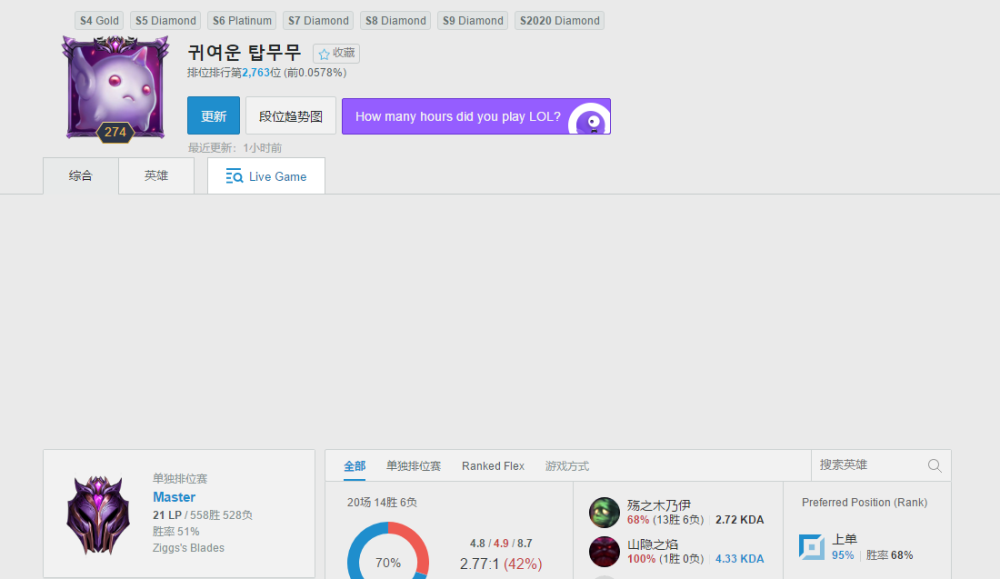Image resolution: width=1000 pixels, height=579 pixels.
Task: Click the 2.72 KDA value
Action: tap(740, 520)
